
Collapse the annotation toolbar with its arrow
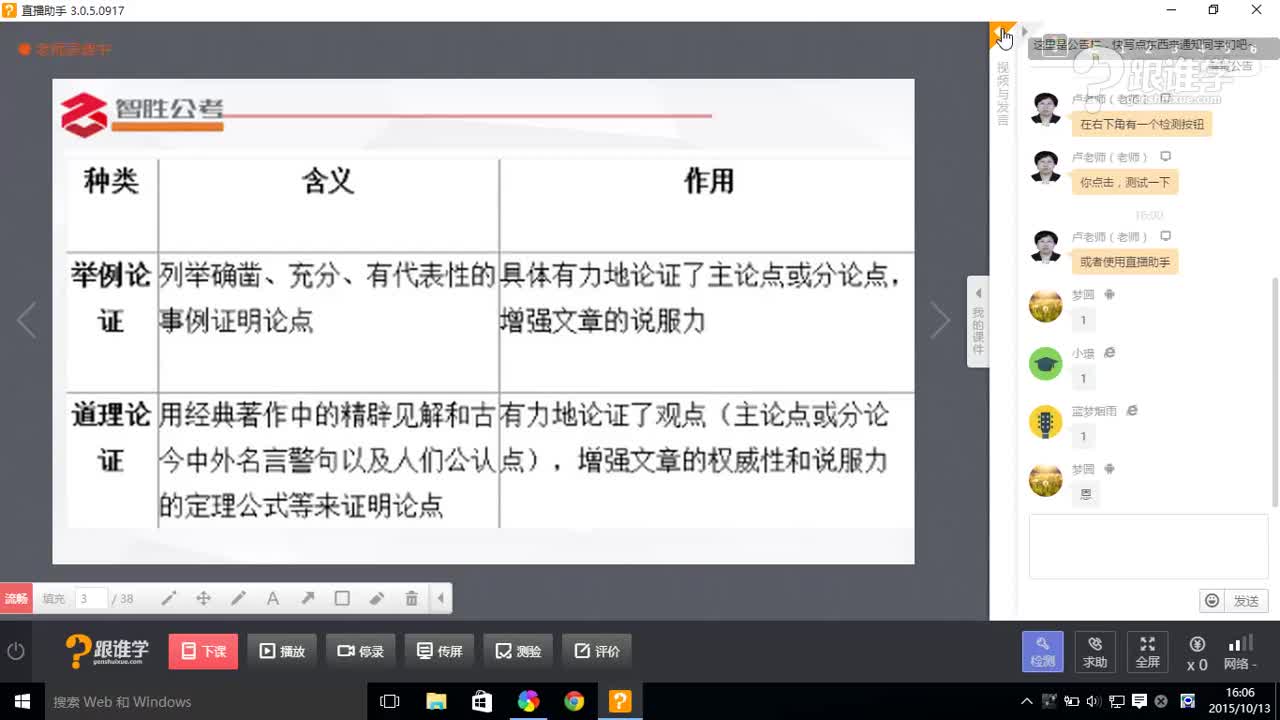pyautogui.click(x=441, y=597)
